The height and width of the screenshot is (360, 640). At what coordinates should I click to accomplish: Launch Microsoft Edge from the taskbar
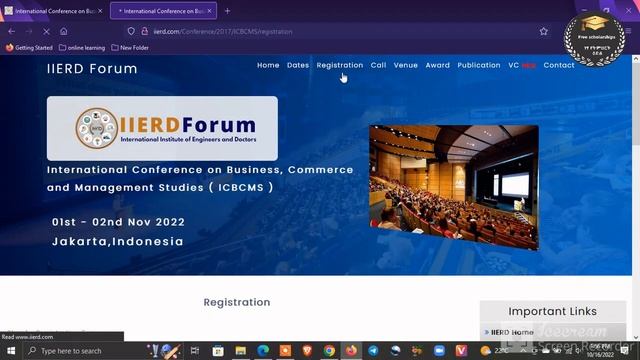coord(263,351)
